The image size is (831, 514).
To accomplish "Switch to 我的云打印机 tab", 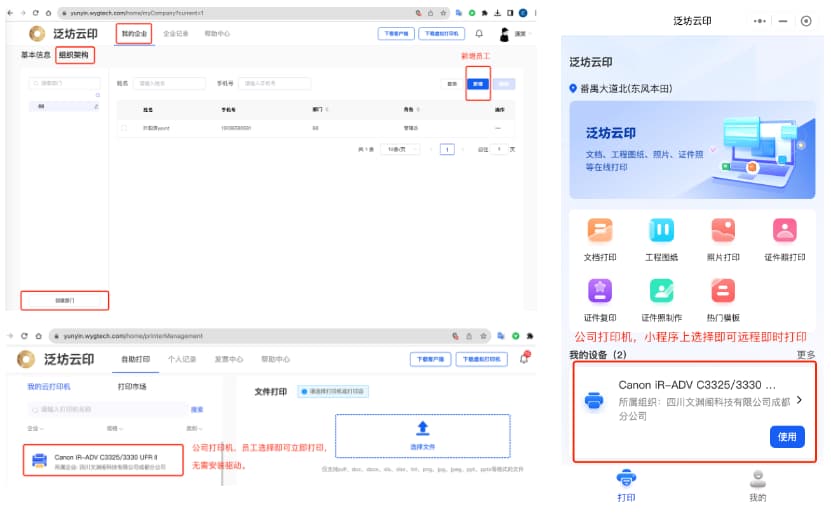I will (49, 387).
